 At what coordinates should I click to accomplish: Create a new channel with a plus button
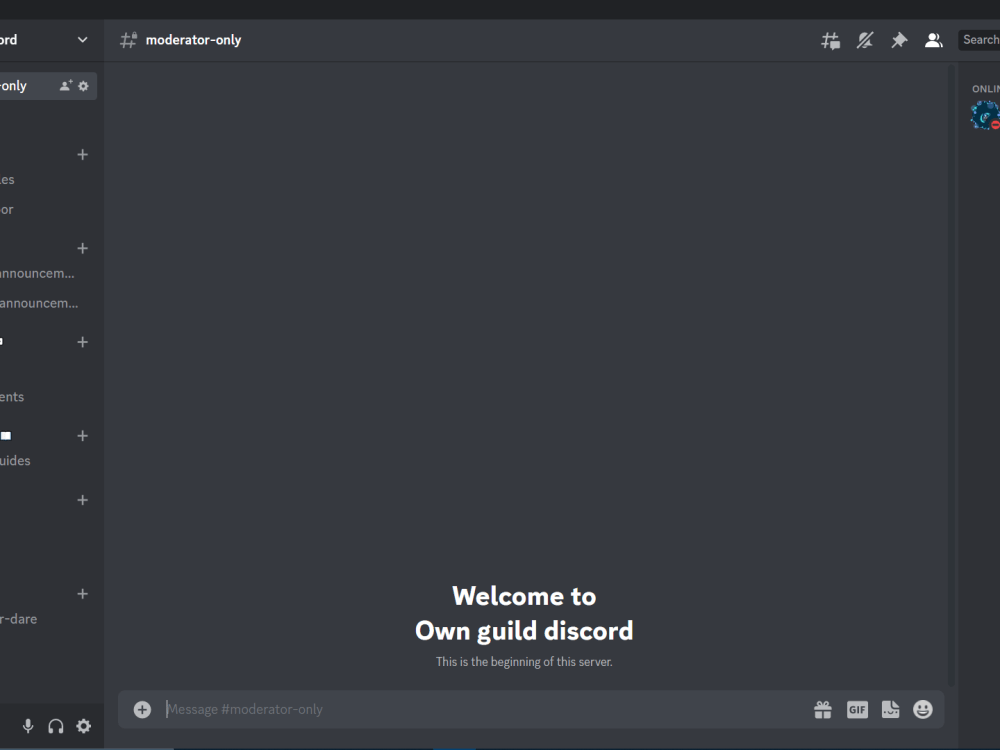point(82,155)
